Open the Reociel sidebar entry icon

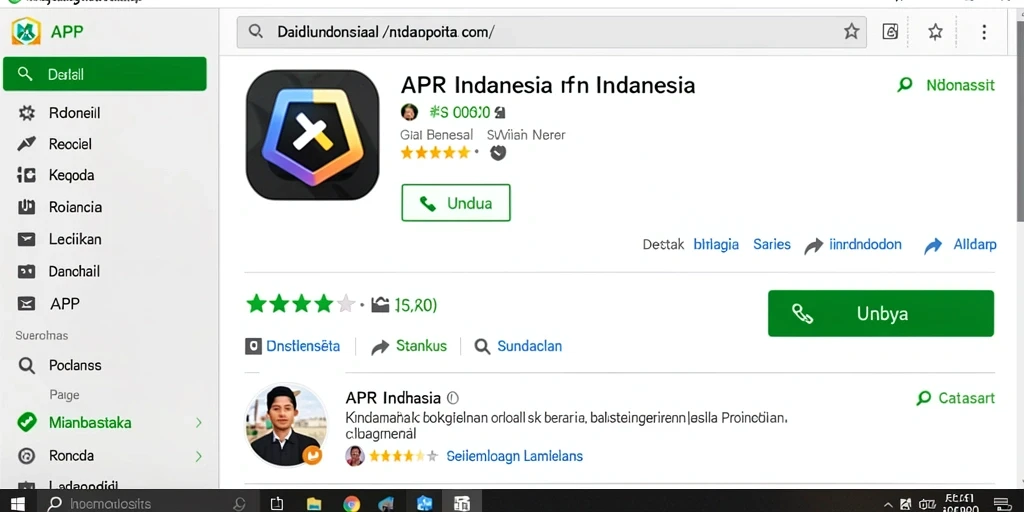click(x=27, y=144)
